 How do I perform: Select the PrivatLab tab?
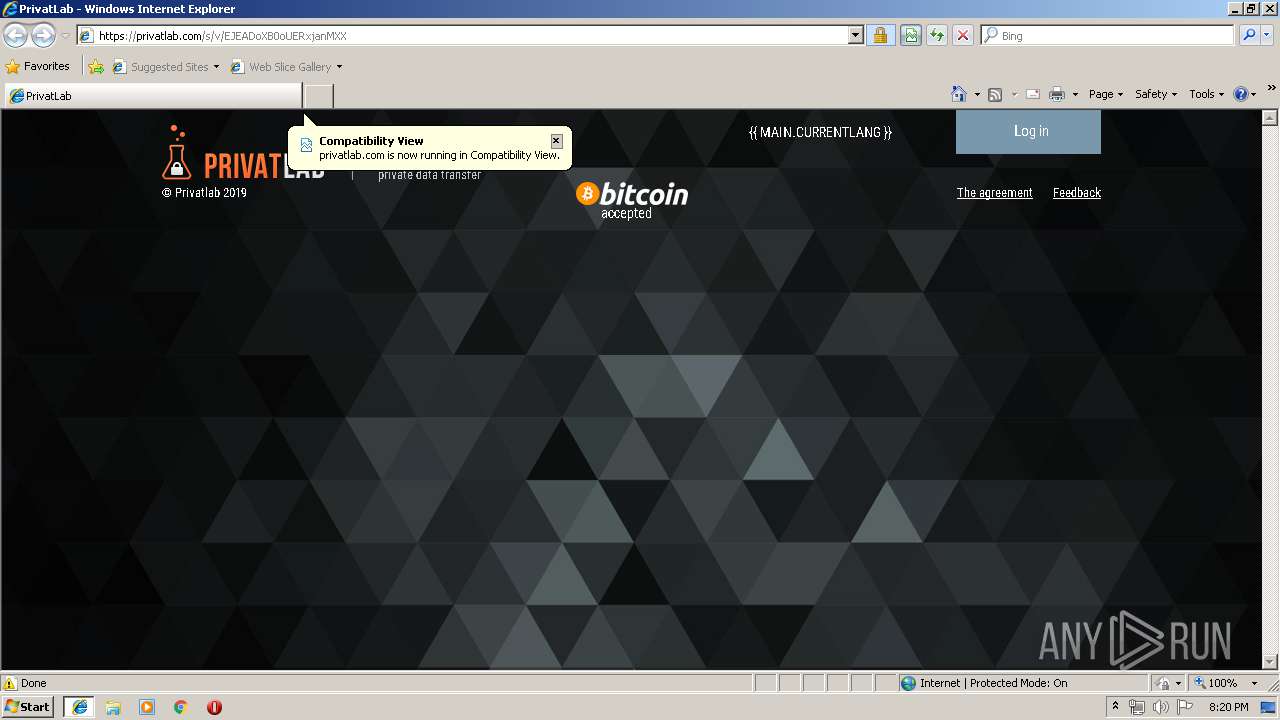pos(153,96)
